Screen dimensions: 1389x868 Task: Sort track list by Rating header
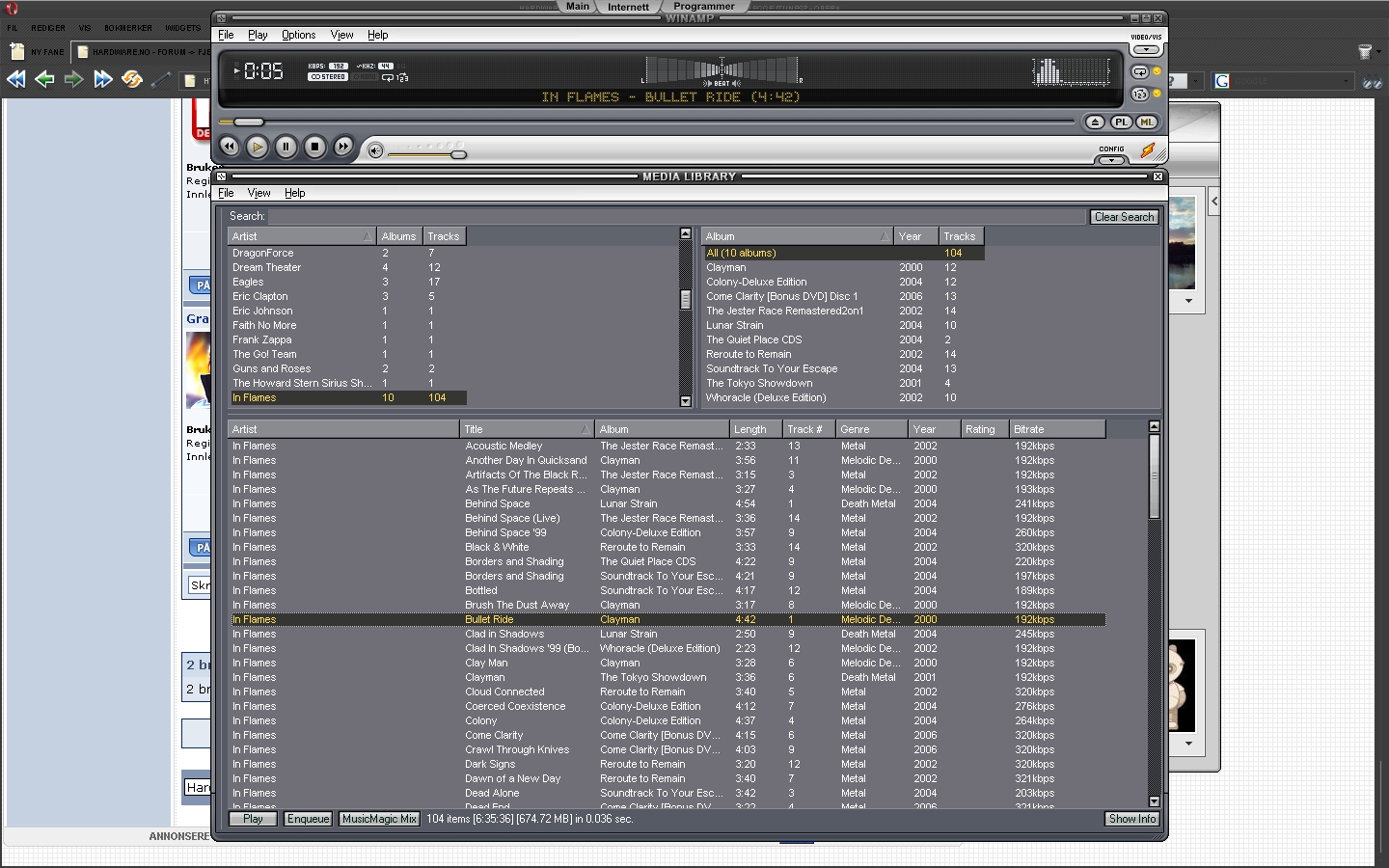(x=984, y=429)
